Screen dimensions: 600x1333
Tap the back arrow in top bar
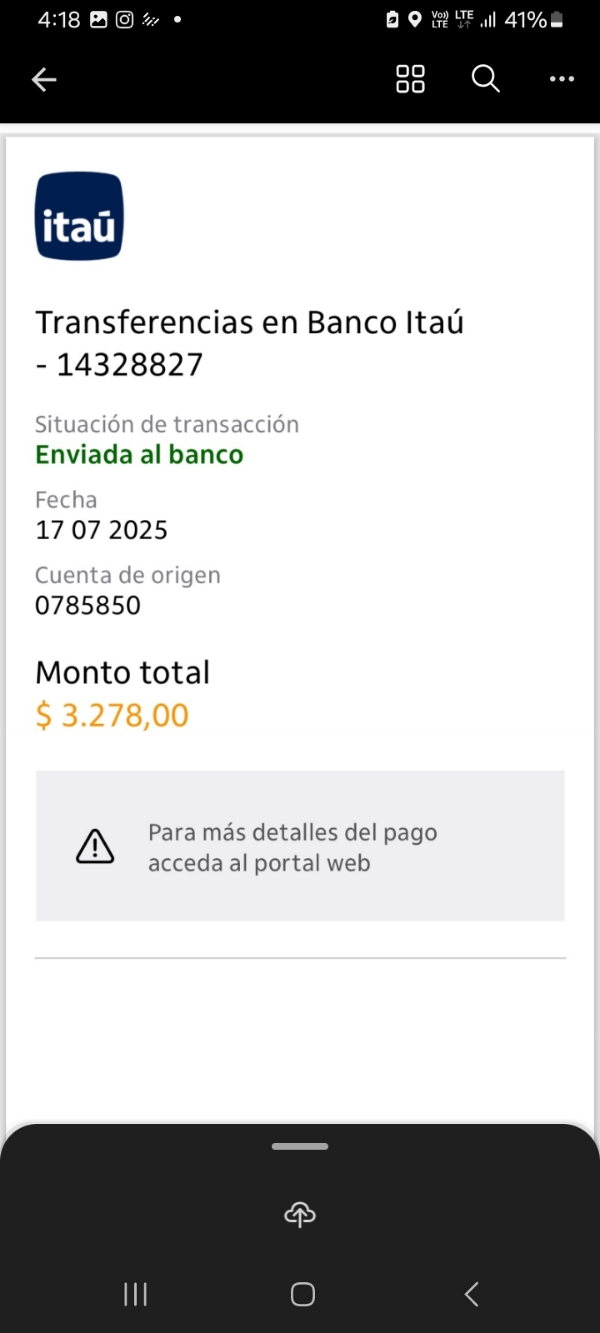[x=44, y=80]
